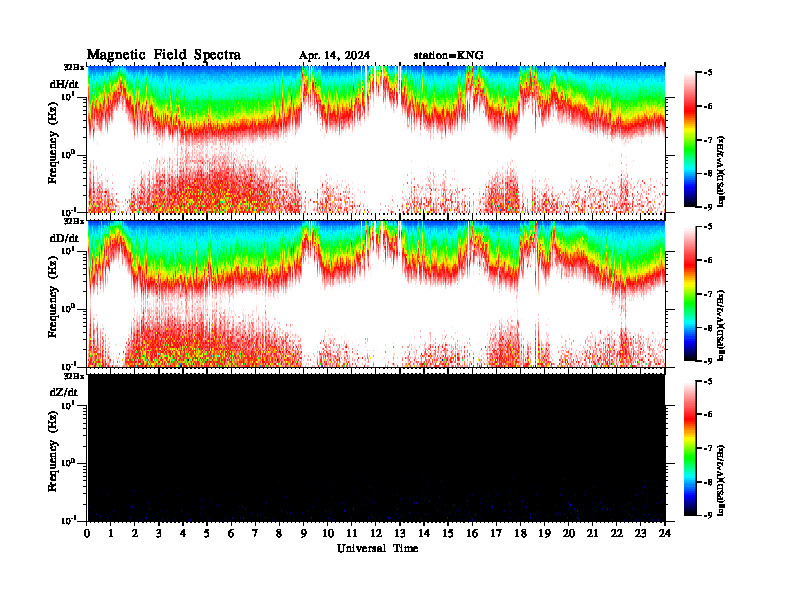The image size is (792, 612).
Task: Click the 10^1 frequency tick of dZ/dt panel
Action: [68, 405]
